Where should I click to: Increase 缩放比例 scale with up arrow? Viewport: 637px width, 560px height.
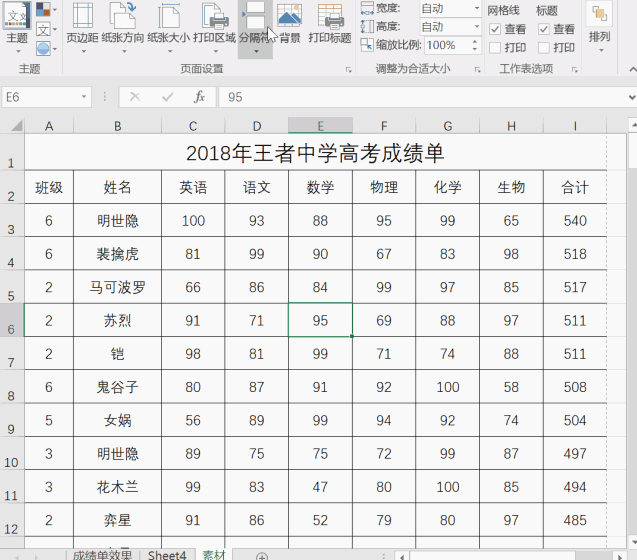[474, 41]
